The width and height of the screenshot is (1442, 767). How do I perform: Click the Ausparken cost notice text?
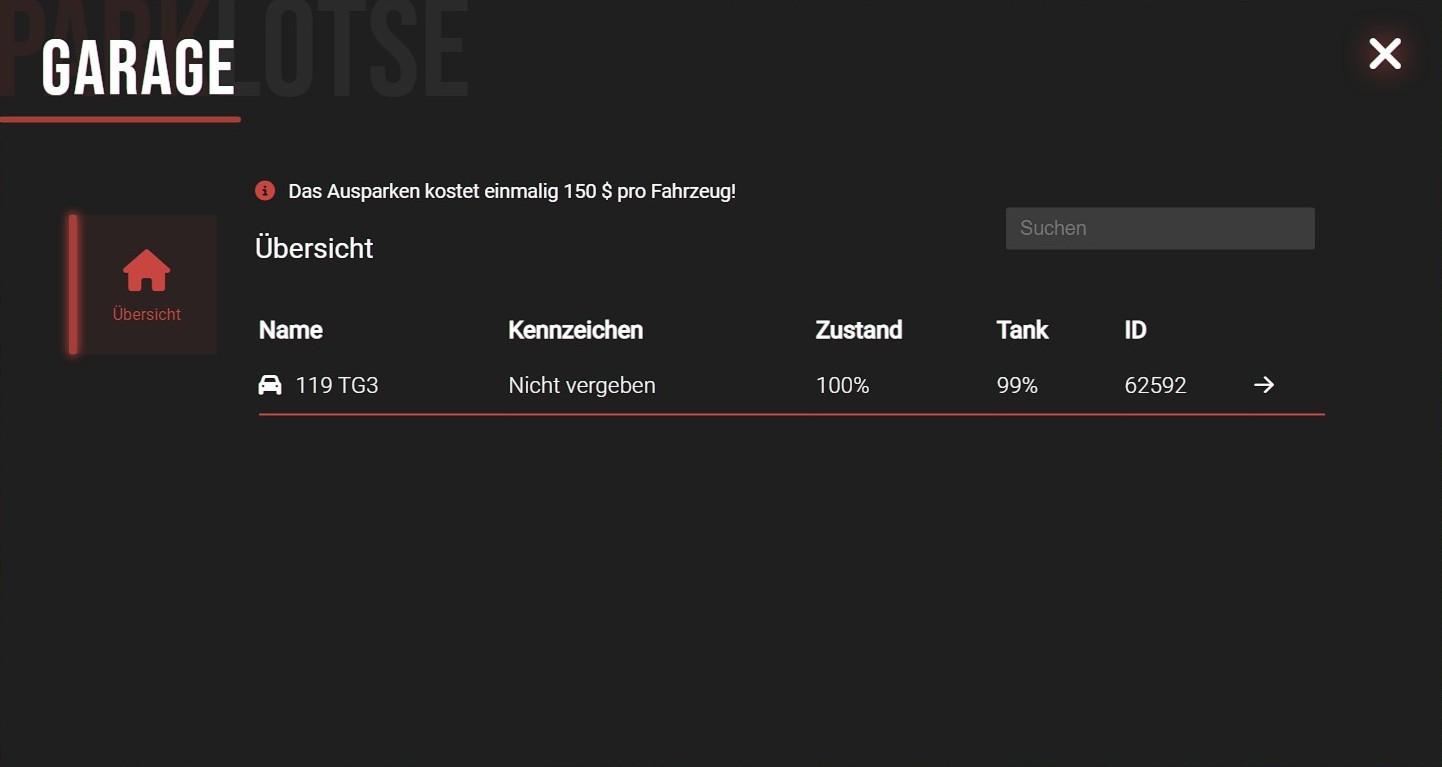(x=512, y=191)
